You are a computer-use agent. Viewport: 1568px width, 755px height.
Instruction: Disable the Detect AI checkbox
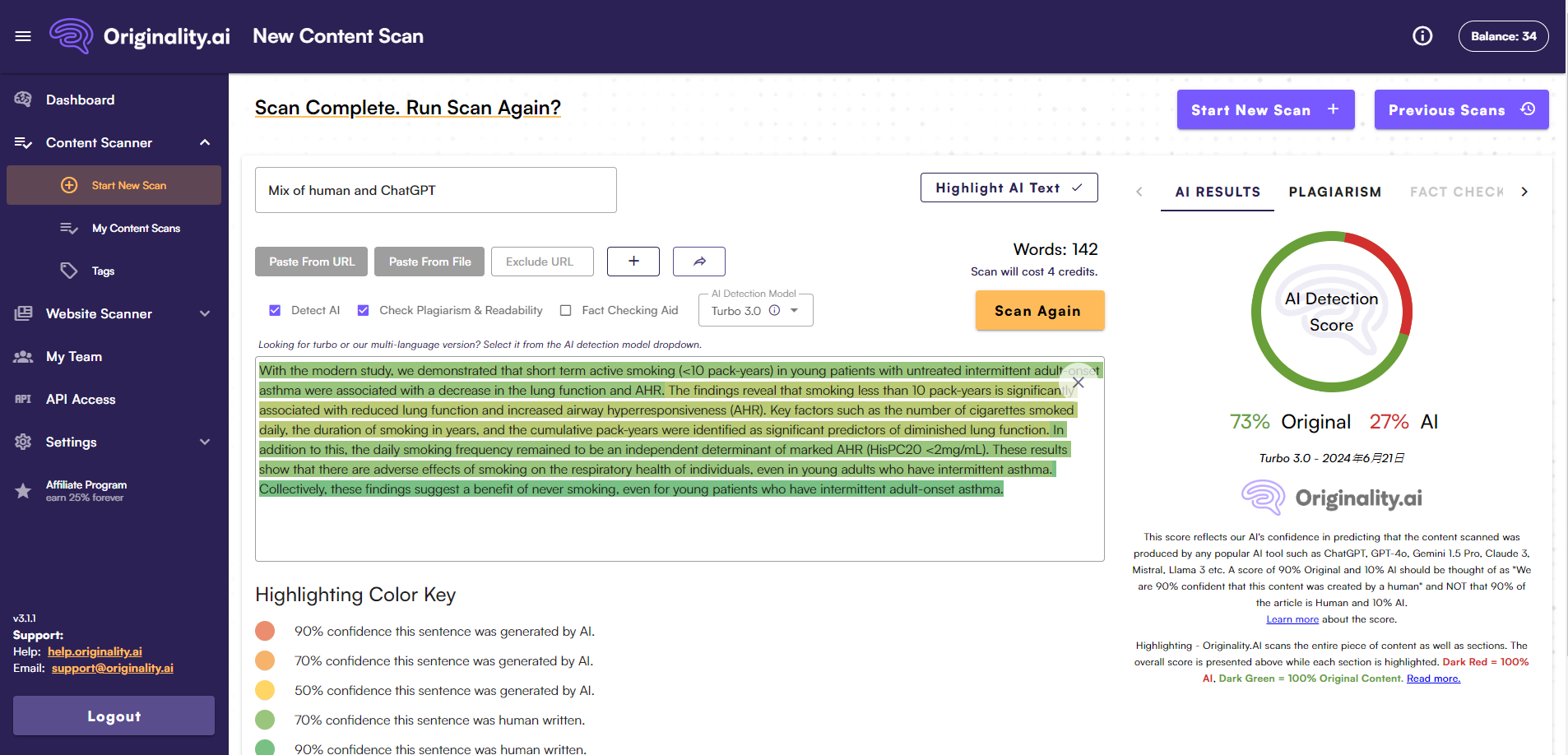click(275, 310)
